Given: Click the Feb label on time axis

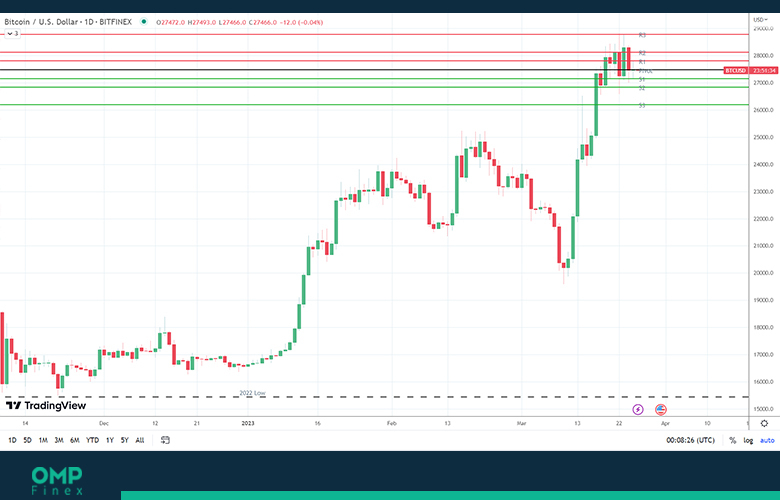Looking at the screenshot, I should click(x=391, y=423).
